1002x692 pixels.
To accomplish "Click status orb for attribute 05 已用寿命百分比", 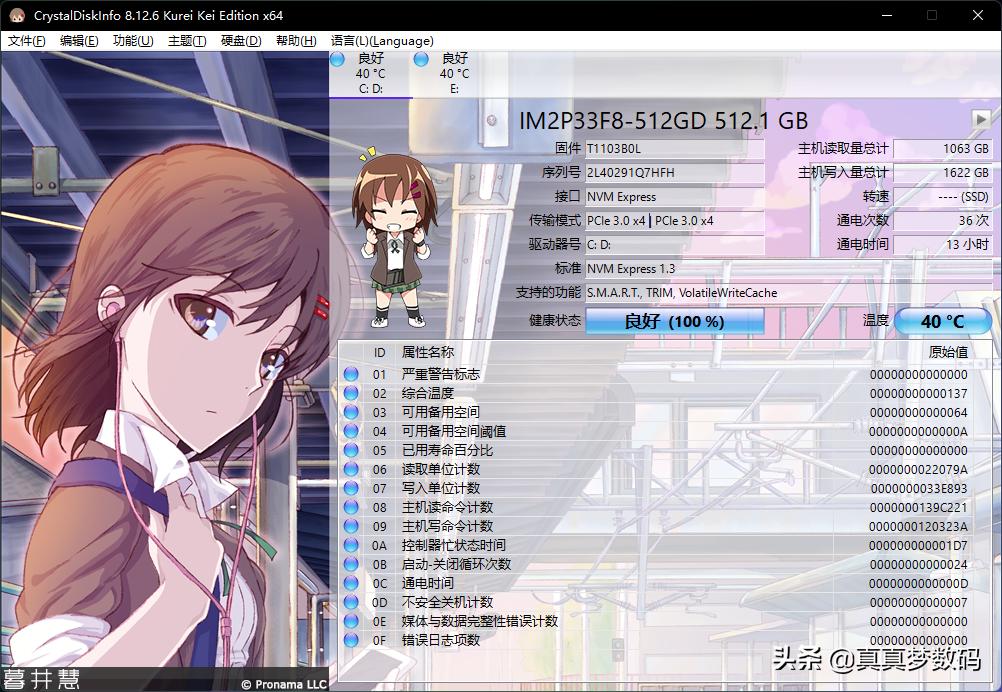I will 351,450.
